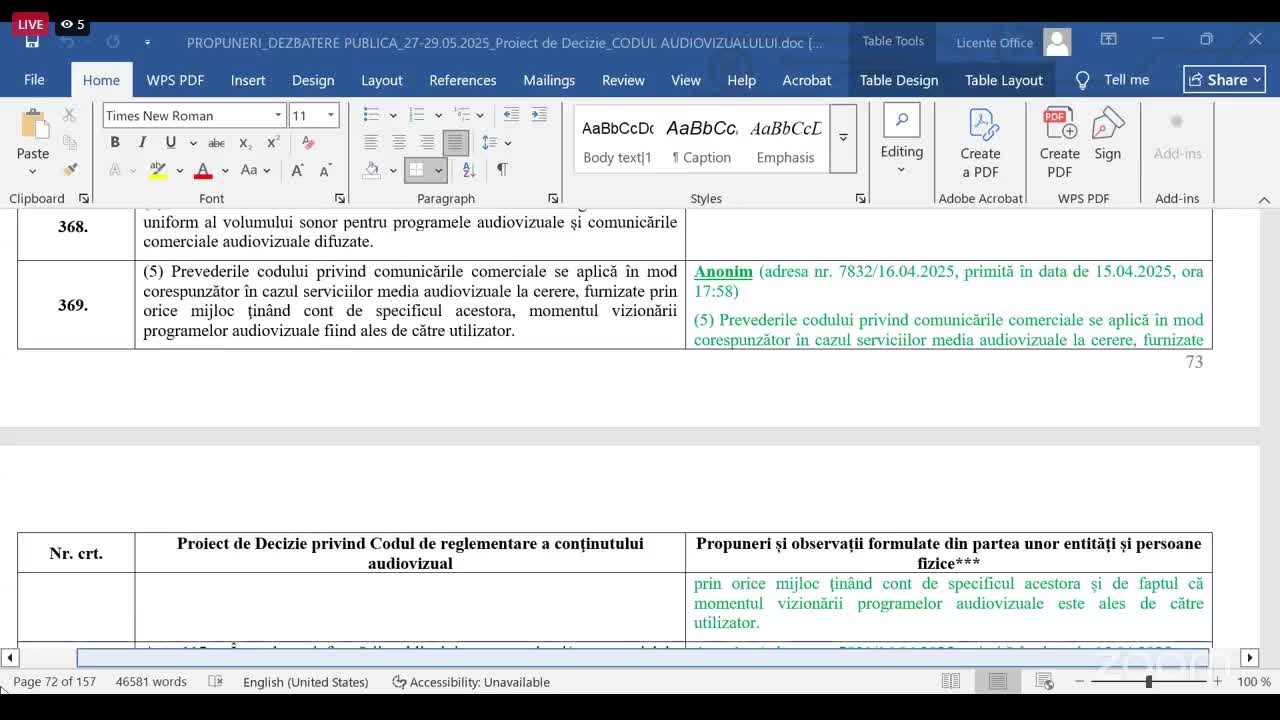
Task: Open the font color dropdown arrow
Action: pos(225,171)
